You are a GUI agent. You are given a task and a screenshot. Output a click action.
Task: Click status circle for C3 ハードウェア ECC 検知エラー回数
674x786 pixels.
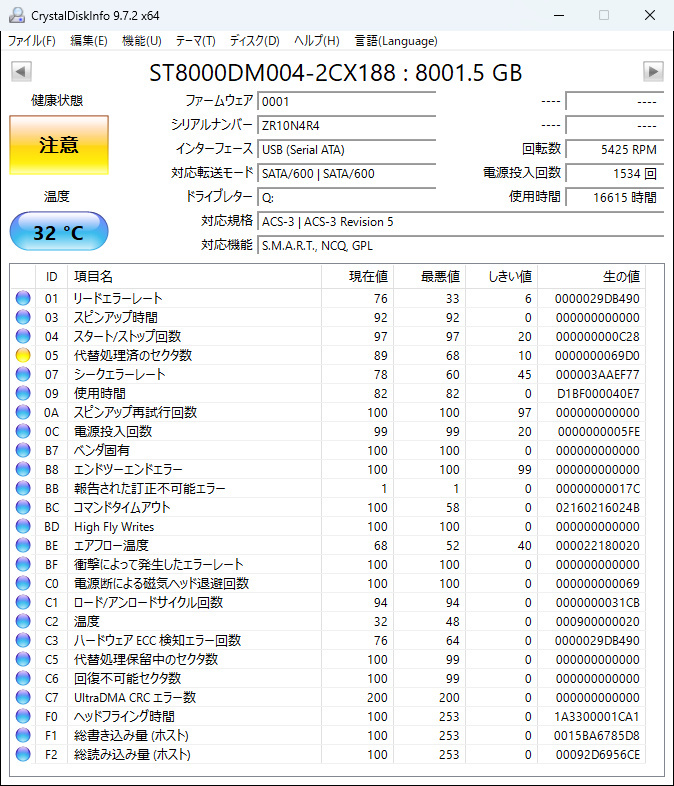tap(23, 640)
